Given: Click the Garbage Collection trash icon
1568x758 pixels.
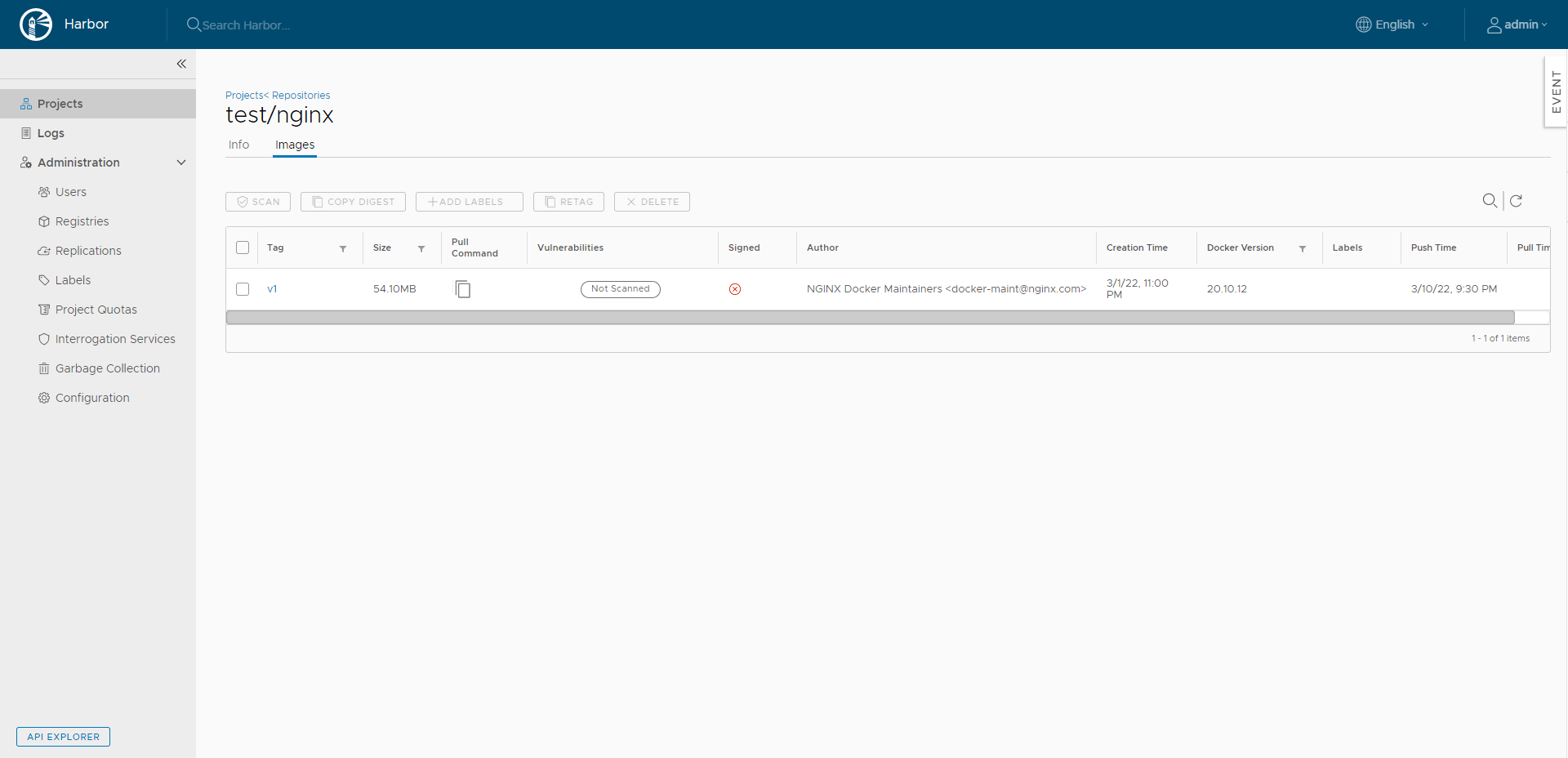Looking at the screenshot, I should (44, 368).
